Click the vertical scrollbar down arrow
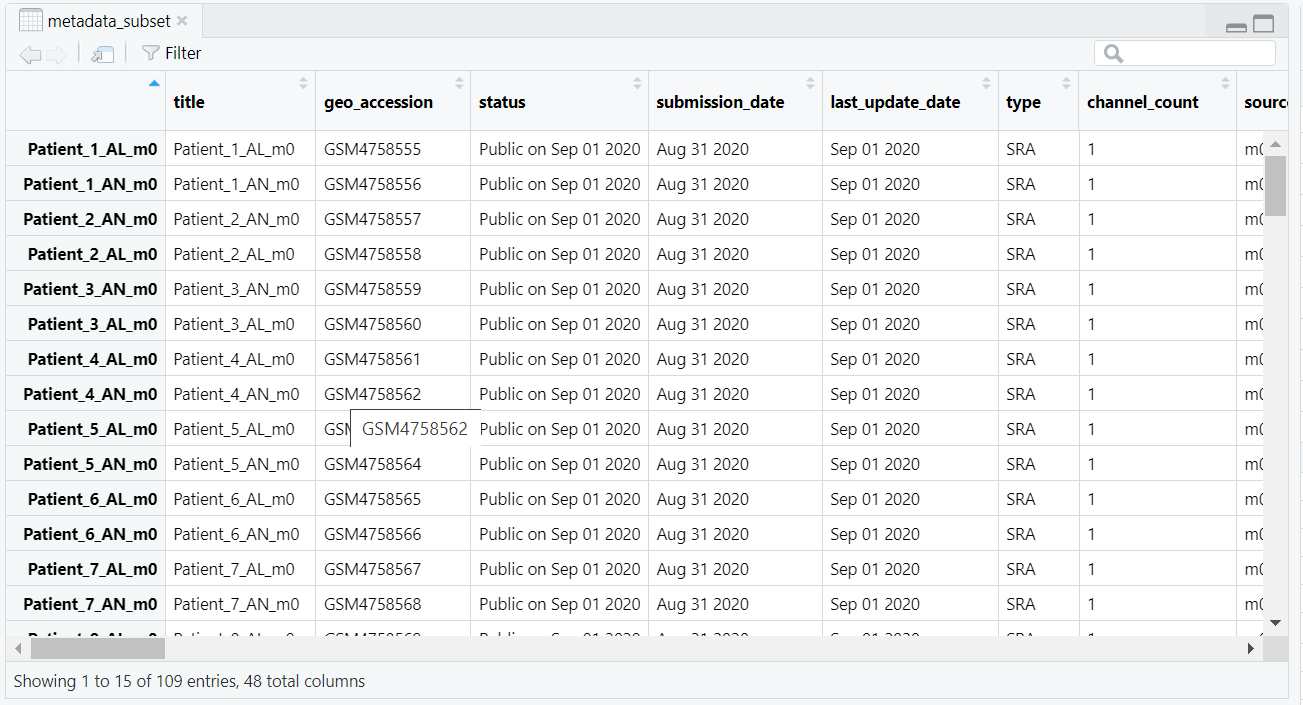 1275,622
